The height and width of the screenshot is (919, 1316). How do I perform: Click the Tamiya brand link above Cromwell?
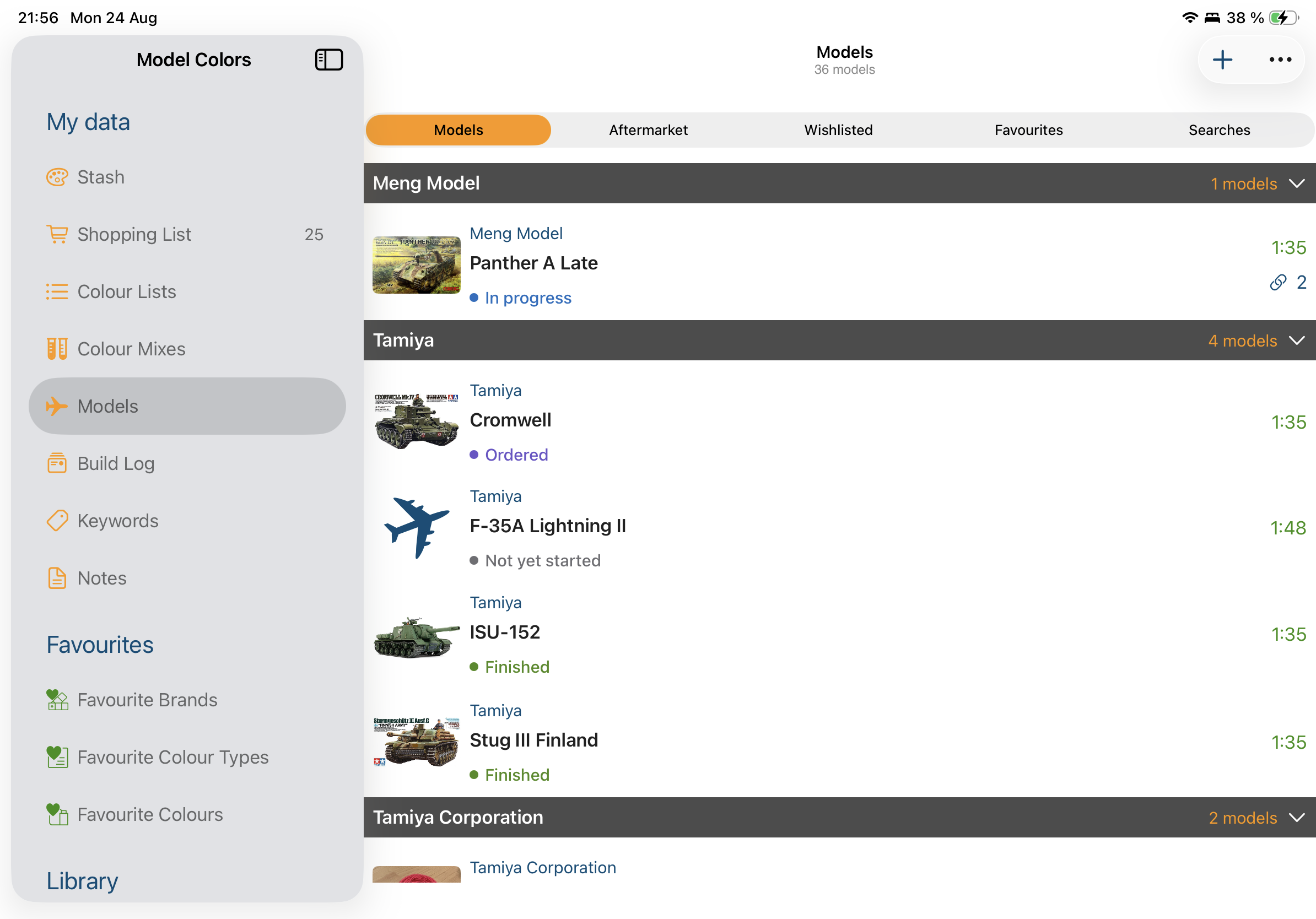pyautogui.click(x=495, y=390)
